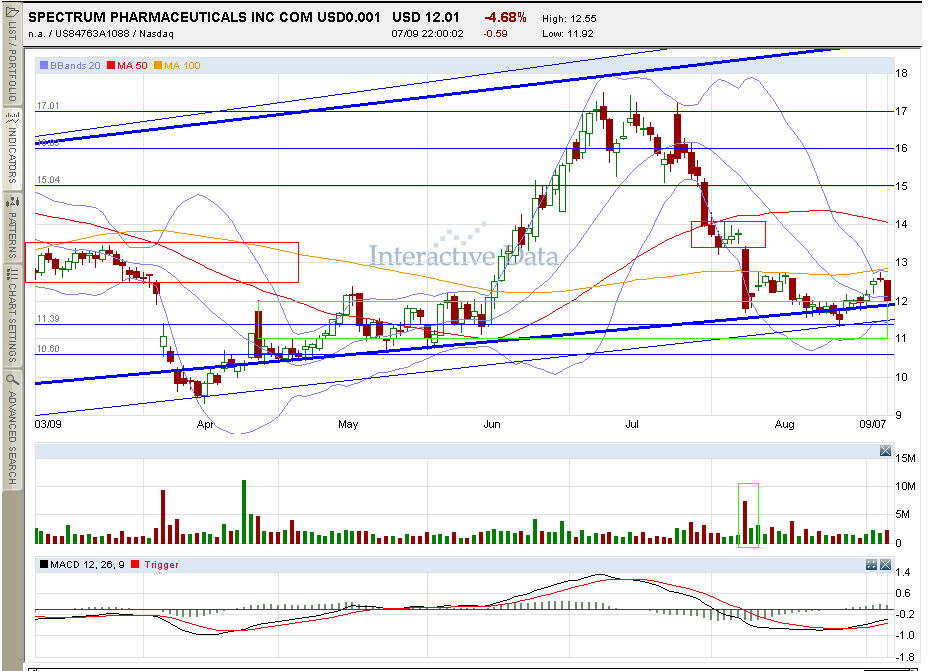Image resolution: width=928 pixels, height=671 pixels.
Task: Click the Jul marker on date axis
Action: coord(632,424)
